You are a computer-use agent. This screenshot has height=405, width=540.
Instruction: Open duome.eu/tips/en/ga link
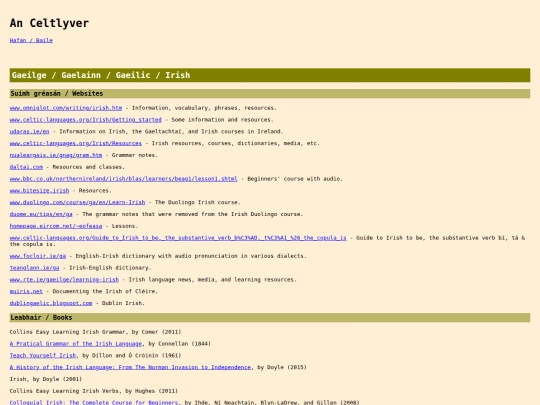point(41,214)
